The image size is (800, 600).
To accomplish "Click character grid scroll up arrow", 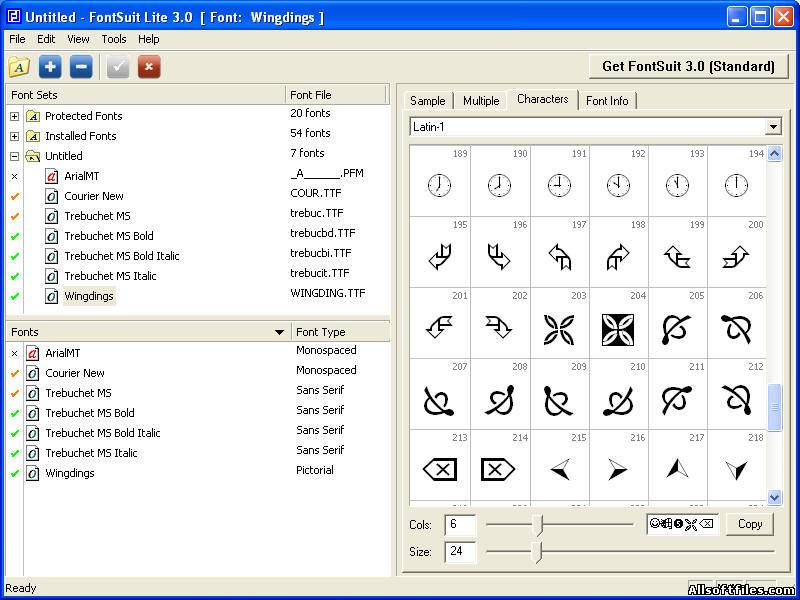I will tap(774, 154).
